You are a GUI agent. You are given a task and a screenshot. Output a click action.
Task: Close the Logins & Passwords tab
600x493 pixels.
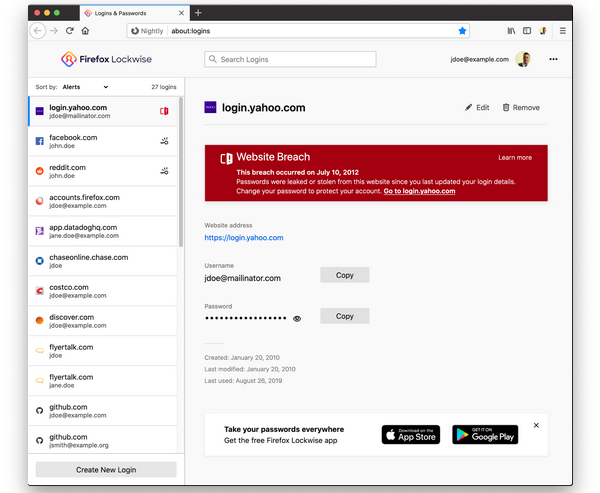pyautogui.click(x=181, y=13)
